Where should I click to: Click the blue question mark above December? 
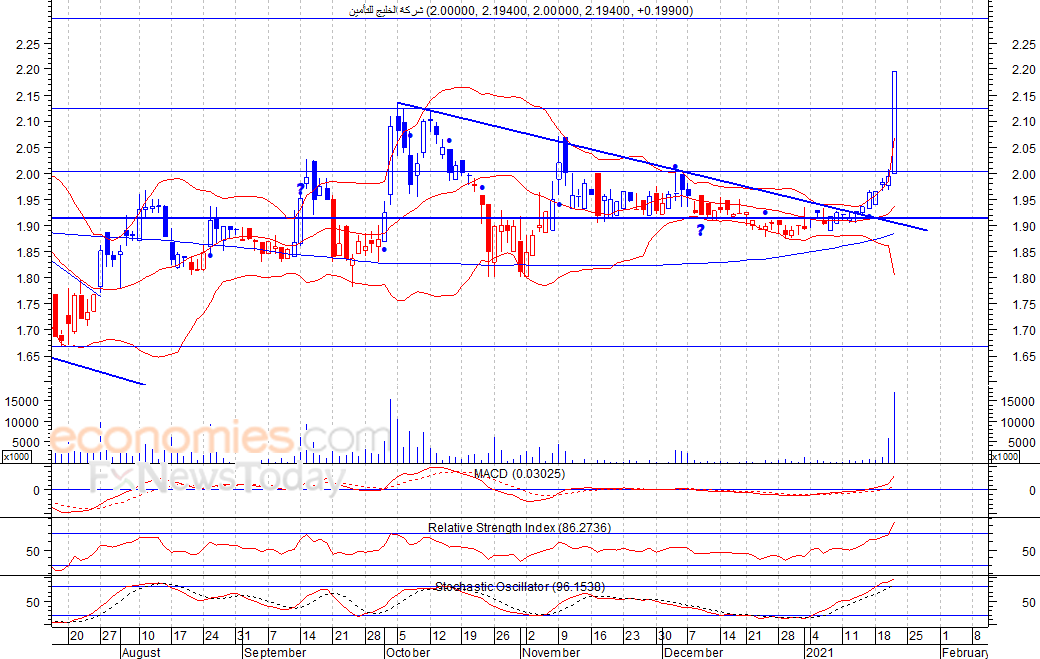tap(700, 230)
